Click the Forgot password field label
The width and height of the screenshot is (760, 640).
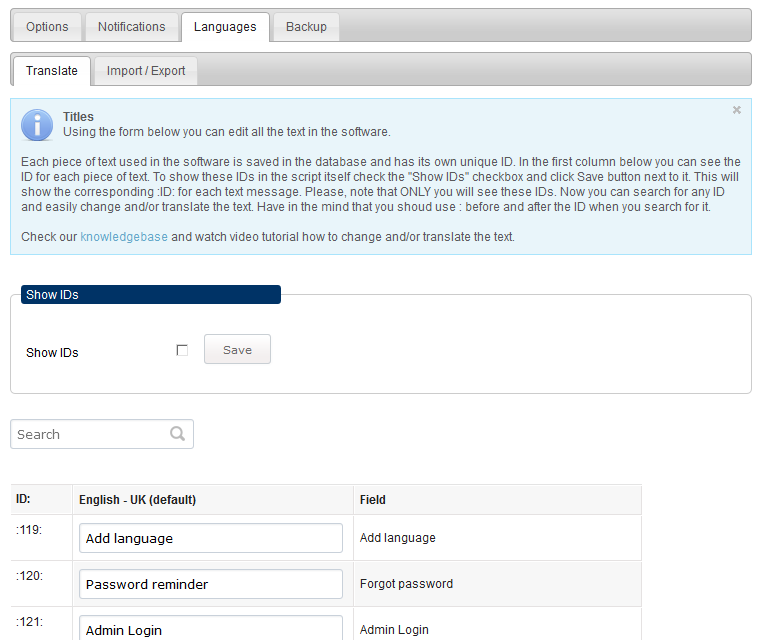(x=406, y=584)
